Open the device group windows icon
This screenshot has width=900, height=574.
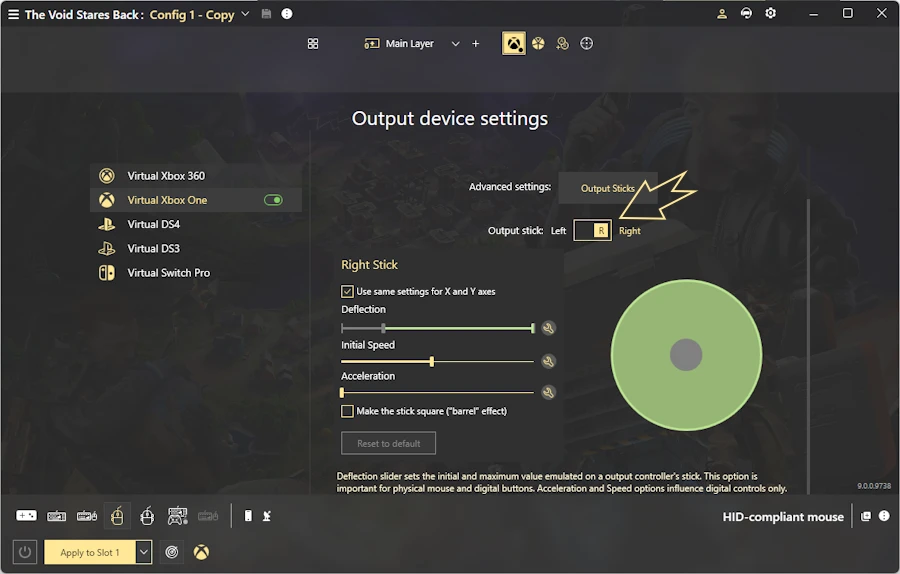tap(866, 516)
